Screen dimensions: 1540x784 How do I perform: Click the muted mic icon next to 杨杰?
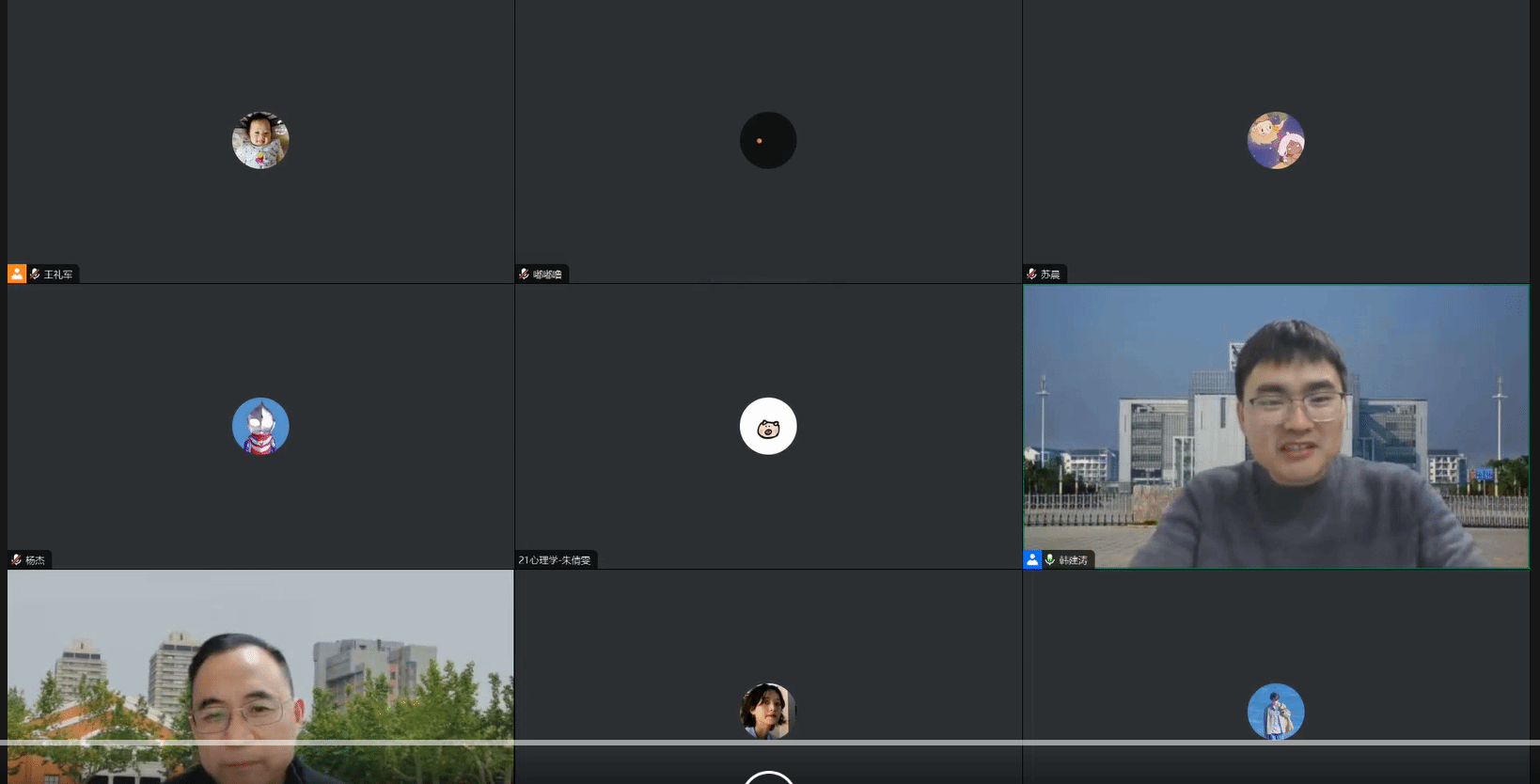click(x=16, y=560)
